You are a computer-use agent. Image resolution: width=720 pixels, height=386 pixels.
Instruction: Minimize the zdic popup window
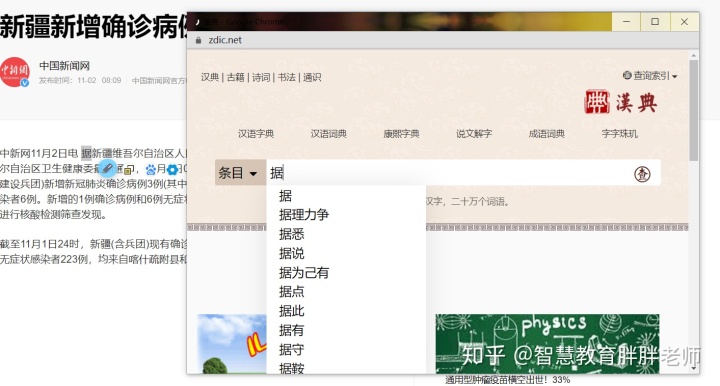[626, 22]
